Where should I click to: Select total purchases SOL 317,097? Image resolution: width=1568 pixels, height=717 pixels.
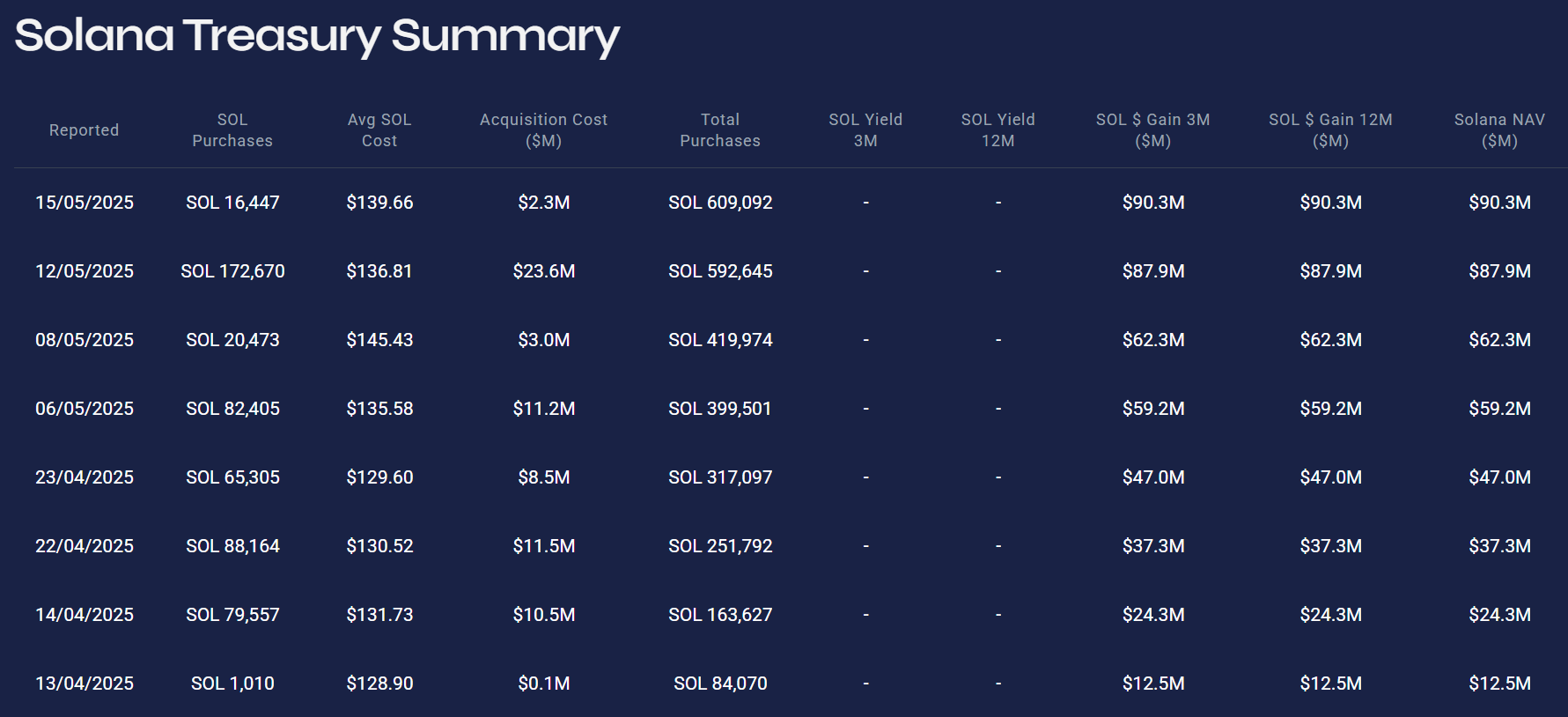[720, 477]
